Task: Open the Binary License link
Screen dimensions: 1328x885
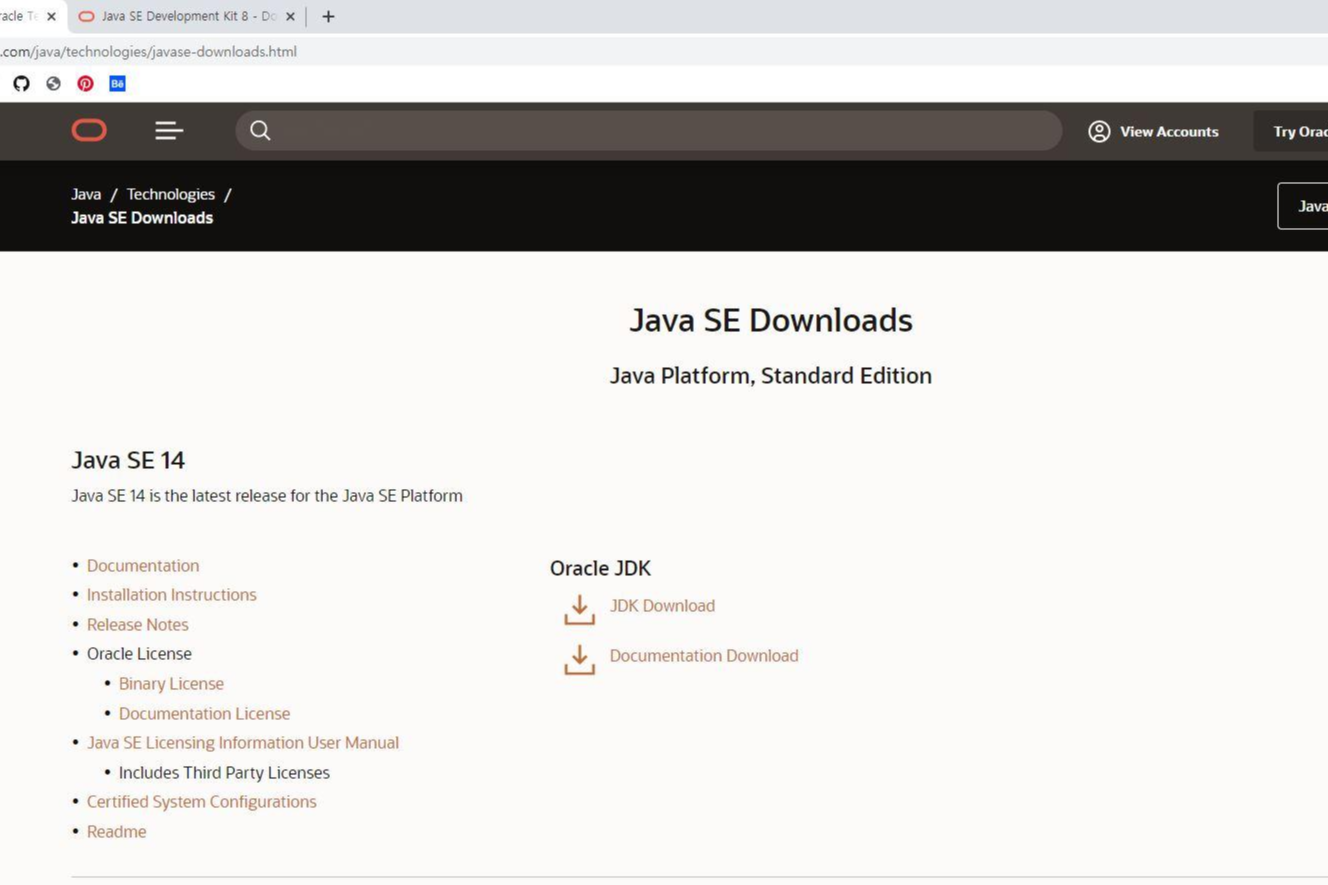Action: click(171, 684)
